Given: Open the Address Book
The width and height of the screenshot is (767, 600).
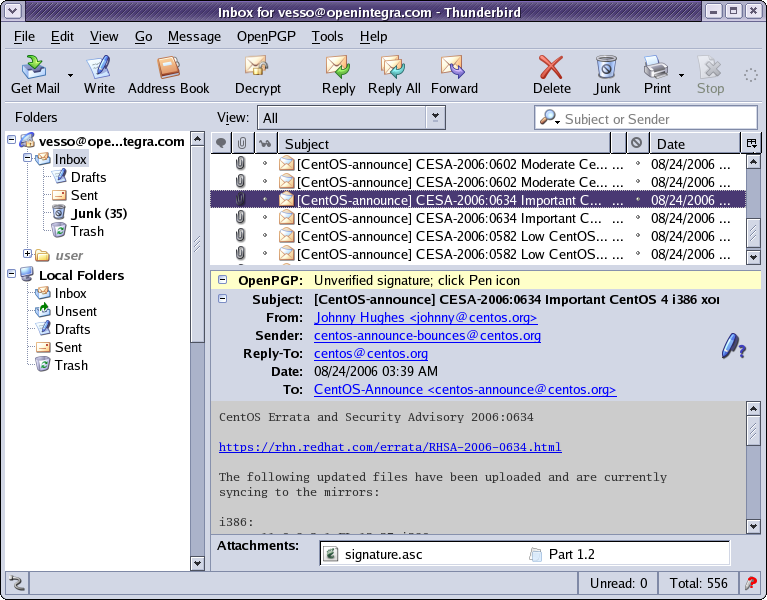Looking at the screenshot, I should [168, 74].
